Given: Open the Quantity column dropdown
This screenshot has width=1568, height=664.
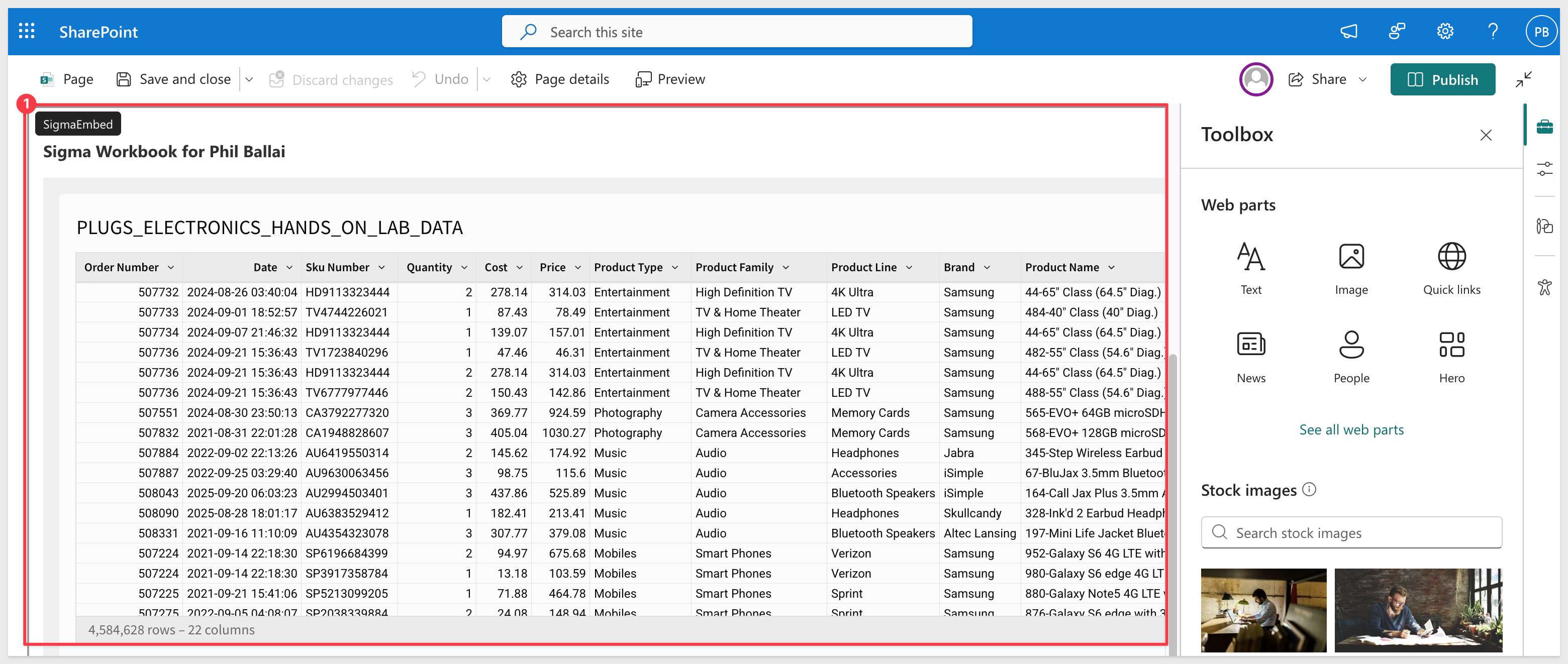Looking at the screenshot, I should pyautogui.click(x=464, y=267).
